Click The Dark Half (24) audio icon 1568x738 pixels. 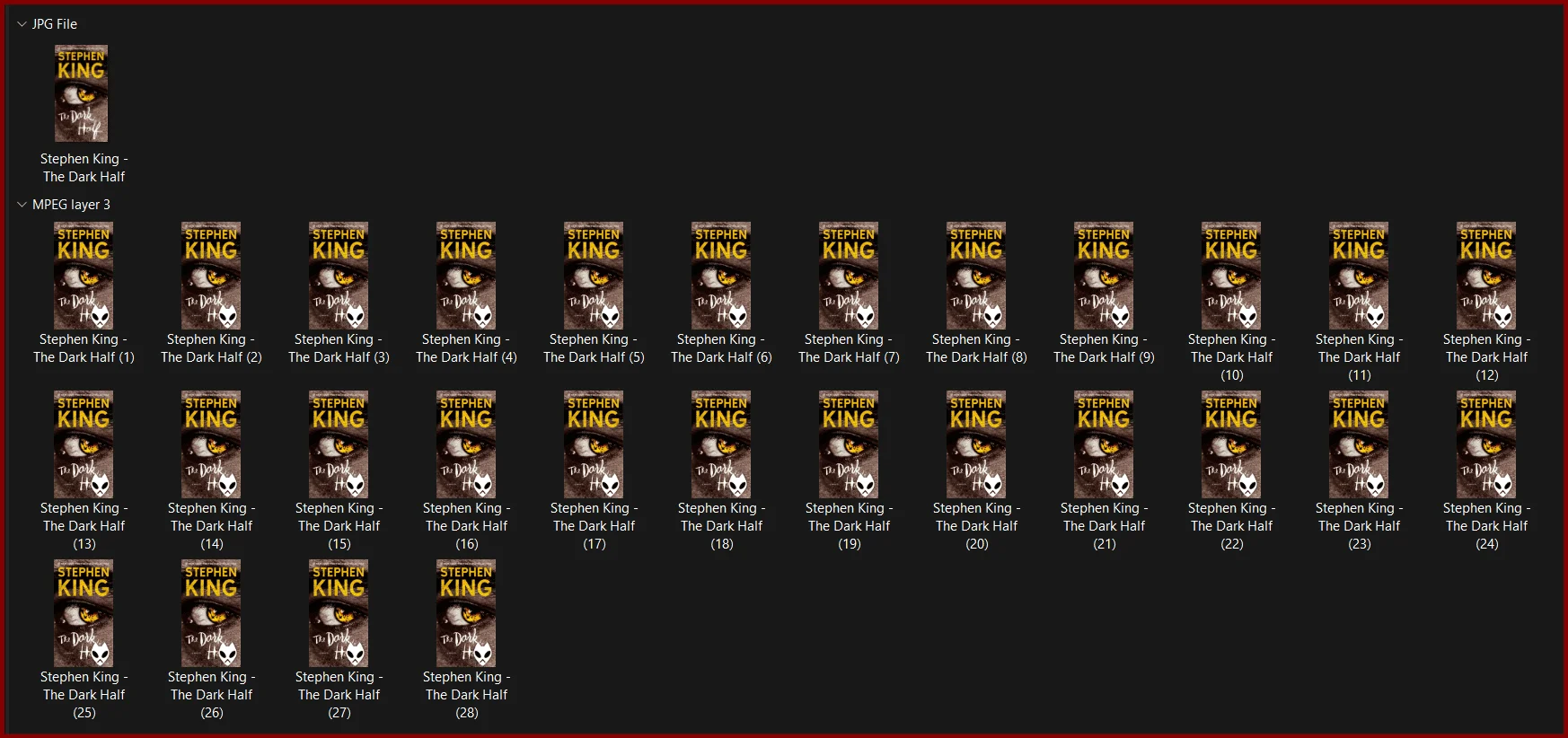tap(1486, 444)
